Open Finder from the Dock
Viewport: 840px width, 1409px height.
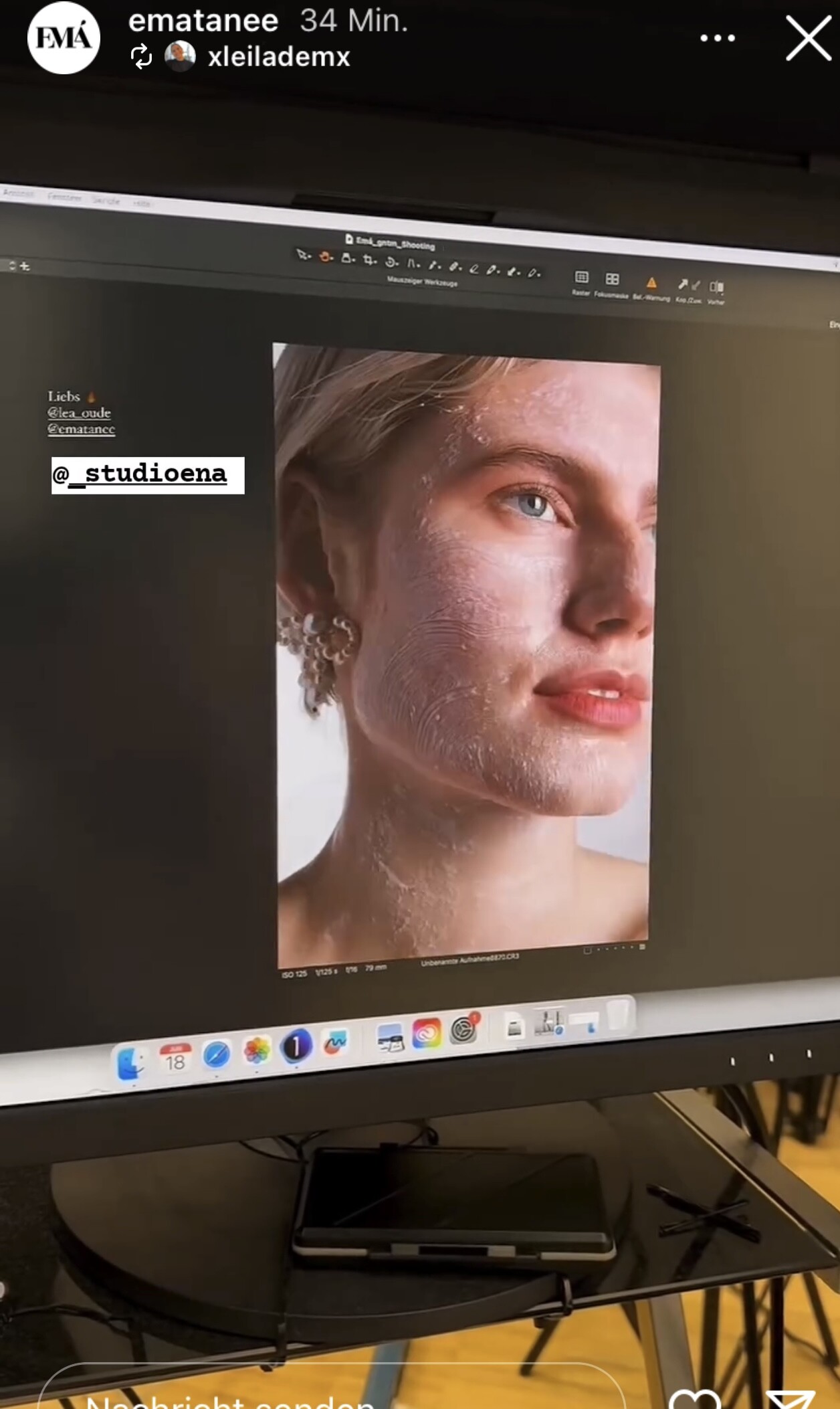point(131,1063)
